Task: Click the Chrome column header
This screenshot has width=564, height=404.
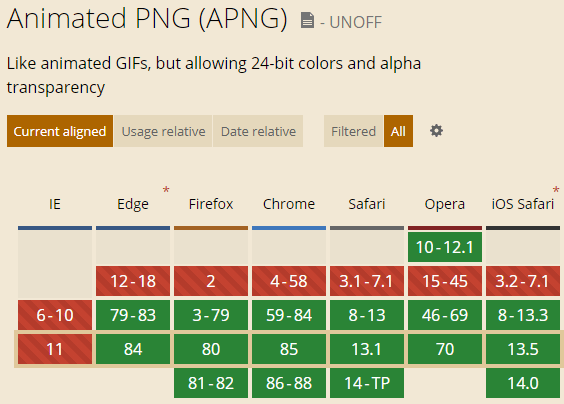Action: click(289, 204)
